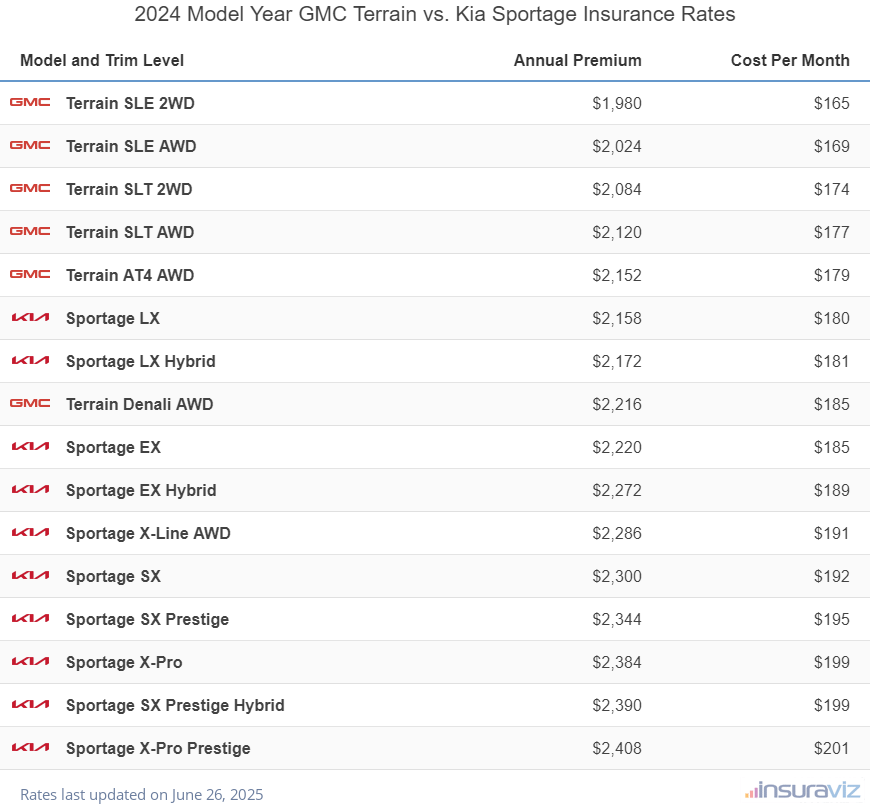
Task: Select the $2,216 annual premium value
Action: coord(617,404)
